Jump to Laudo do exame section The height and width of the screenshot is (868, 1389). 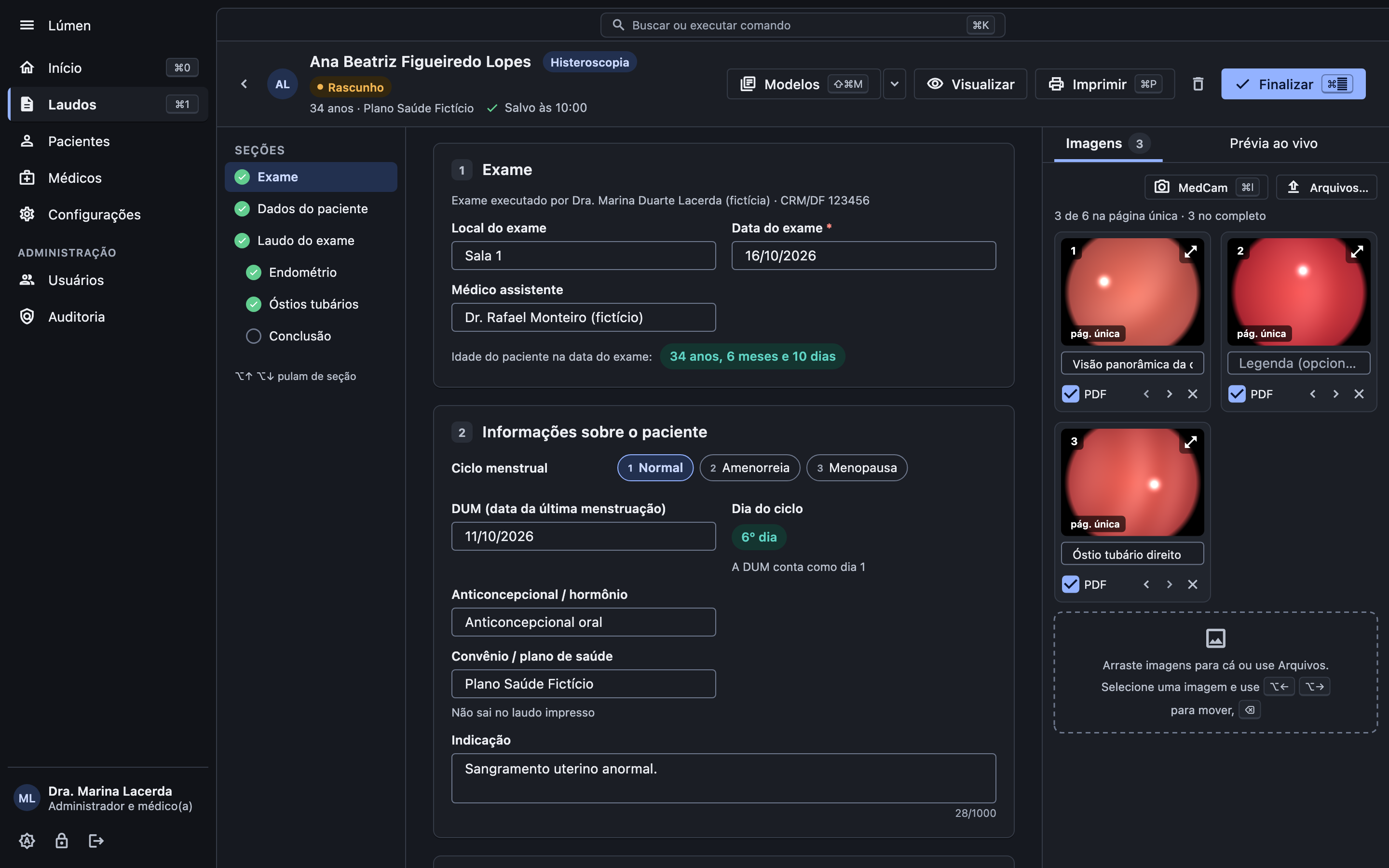311,241
